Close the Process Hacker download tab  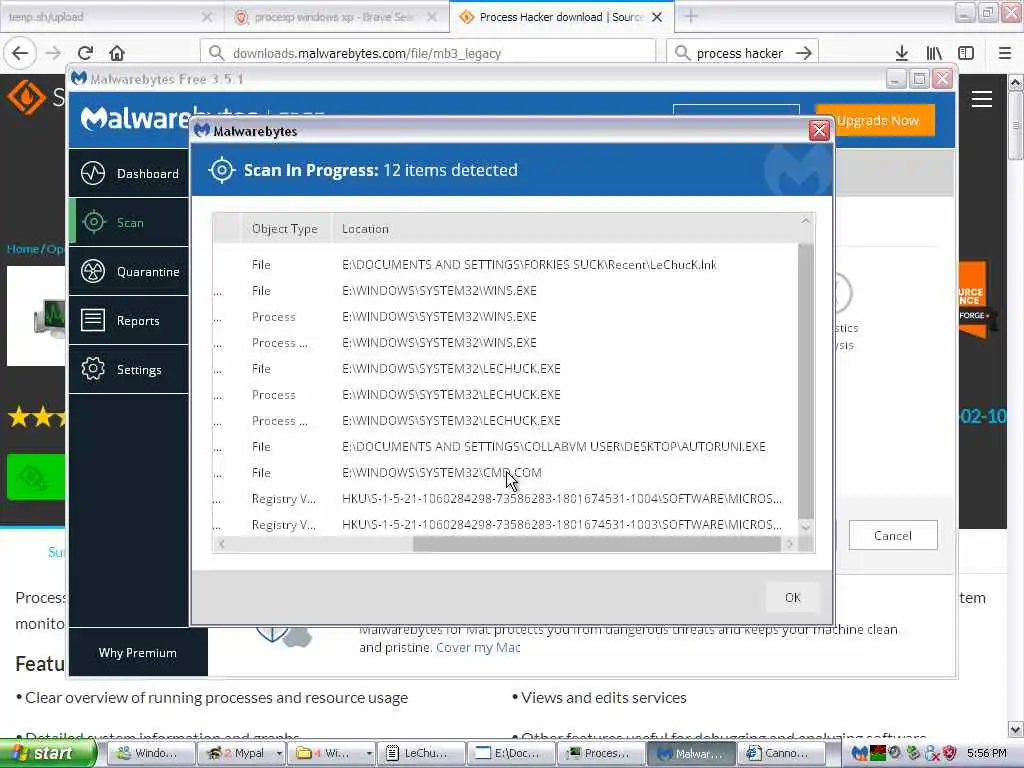click(657, 17)
